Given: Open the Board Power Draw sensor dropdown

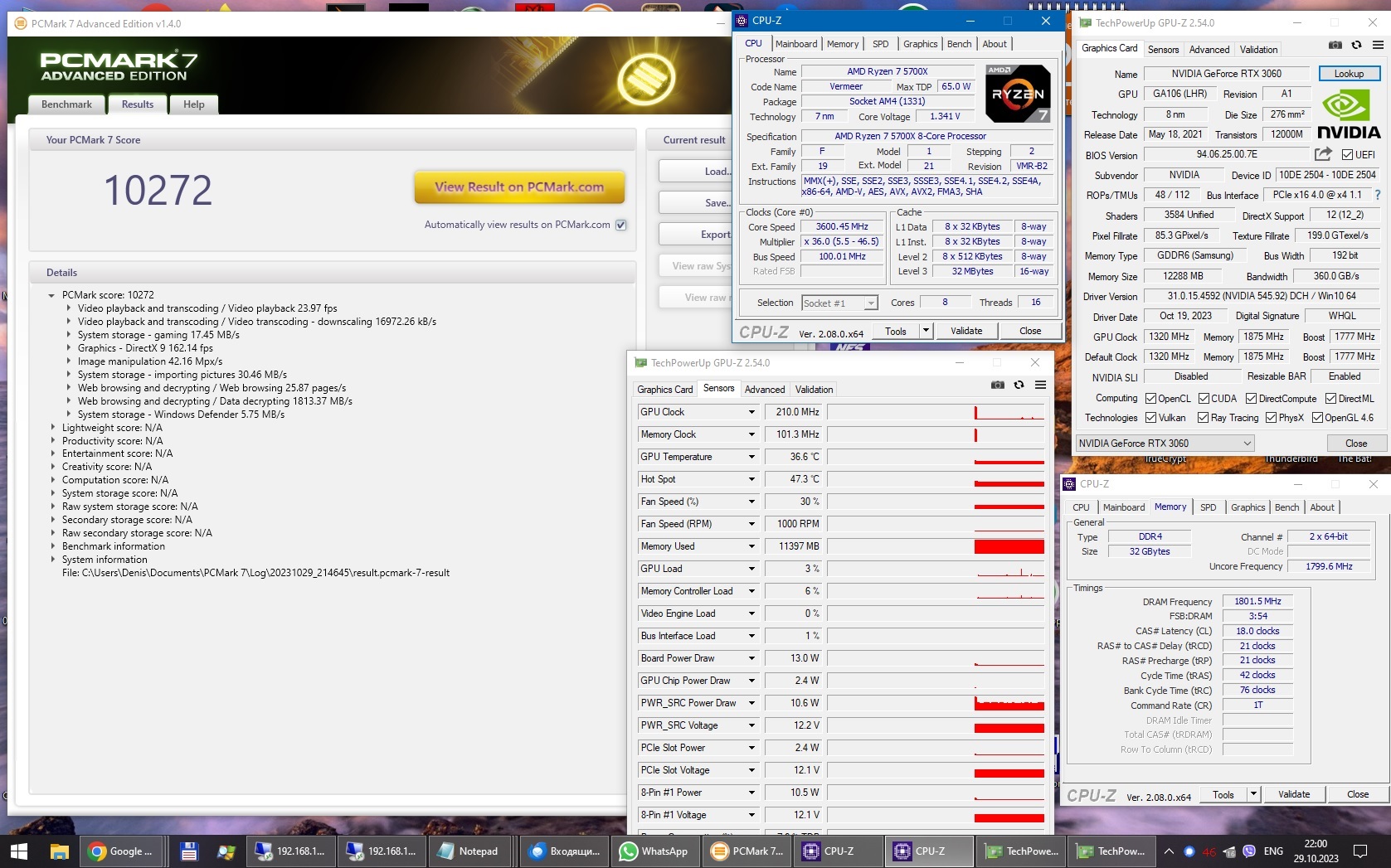Looking at the screenshot, I should [x=751, y=658].
